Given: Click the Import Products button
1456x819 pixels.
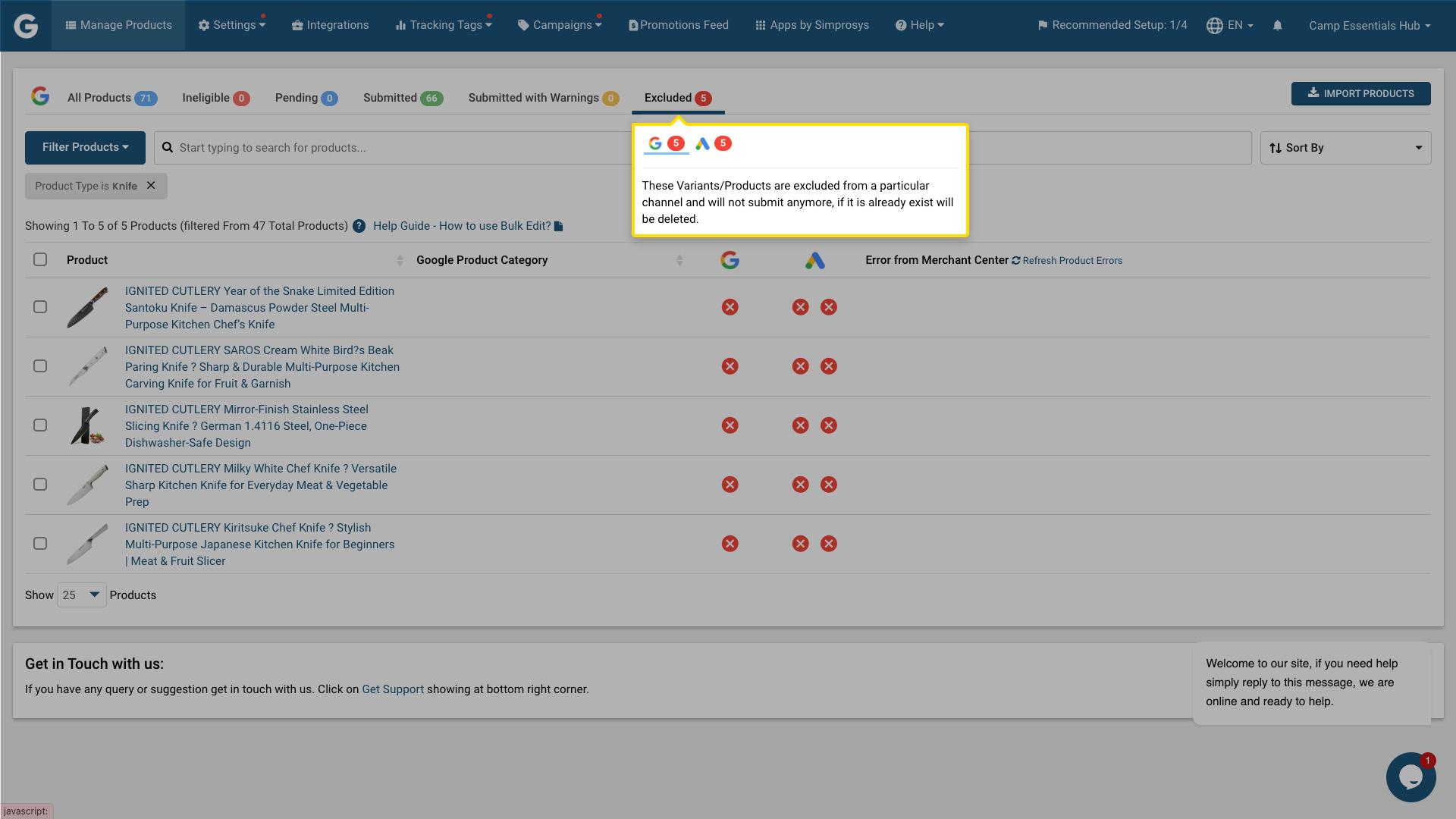Looking at the screenshot, I should 1360,93.
